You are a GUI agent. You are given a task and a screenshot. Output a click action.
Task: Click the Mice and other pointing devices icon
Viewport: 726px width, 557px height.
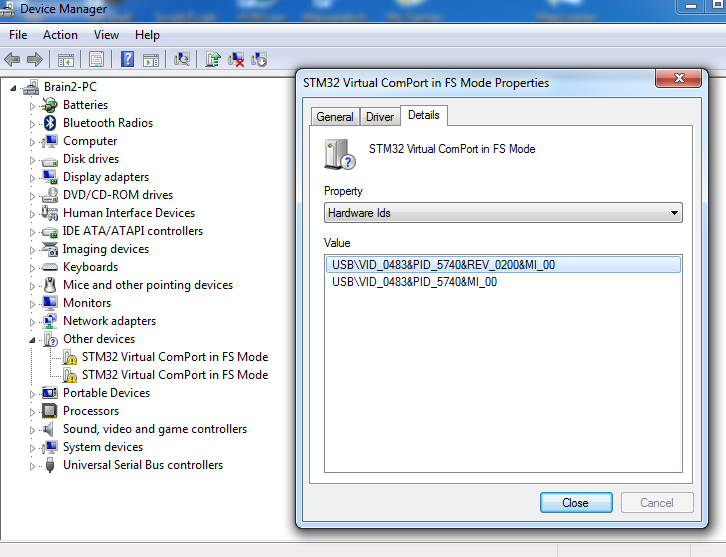[50, 285]
